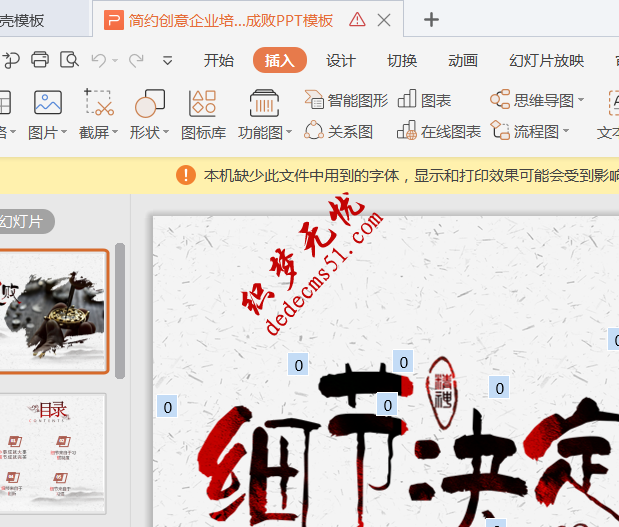
Task: Expand the 形状 dropdown arrow
Action: pos(165,131)
